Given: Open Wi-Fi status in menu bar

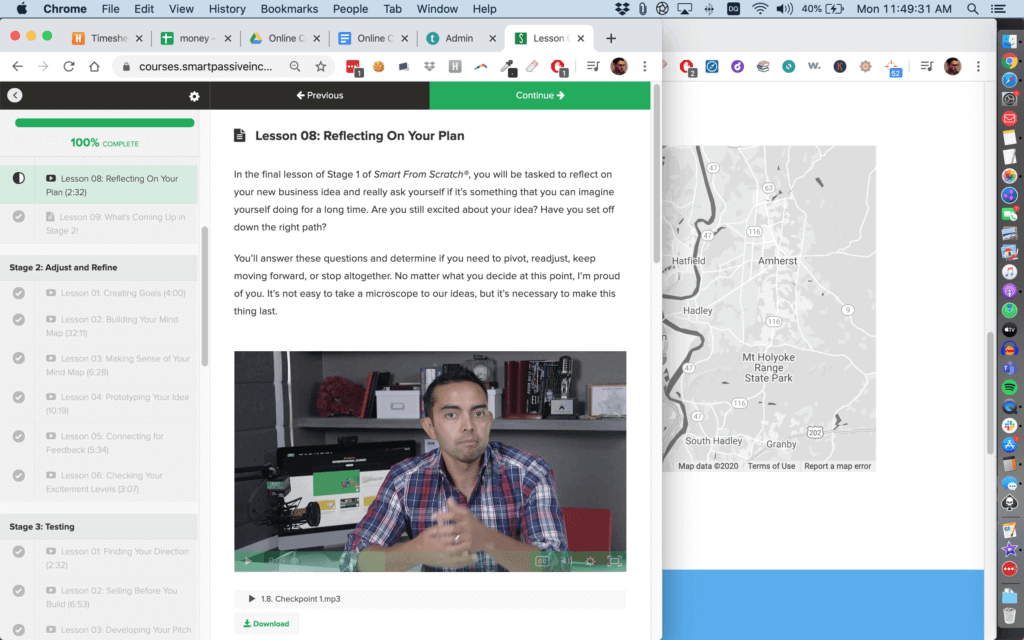Looking at the screenshot, I should click(759, 9).
